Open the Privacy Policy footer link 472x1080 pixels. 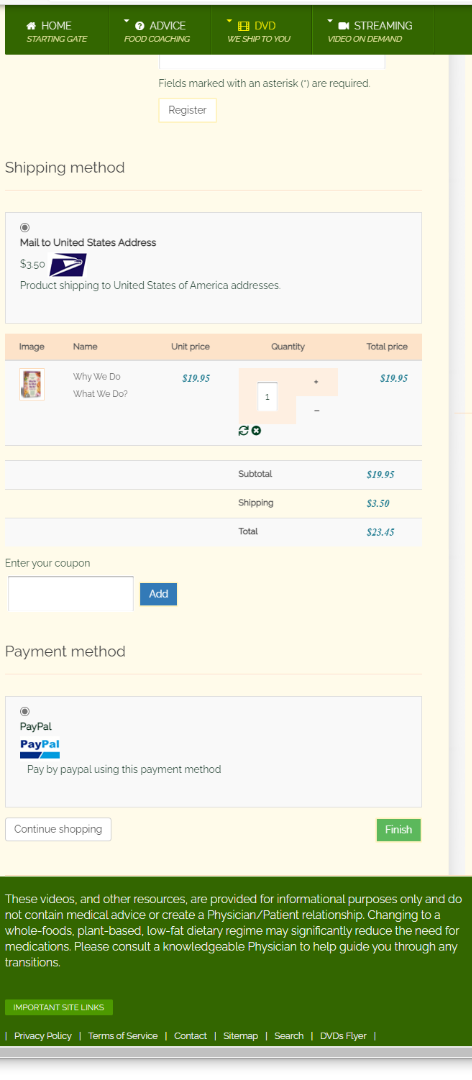(43, 1036)
